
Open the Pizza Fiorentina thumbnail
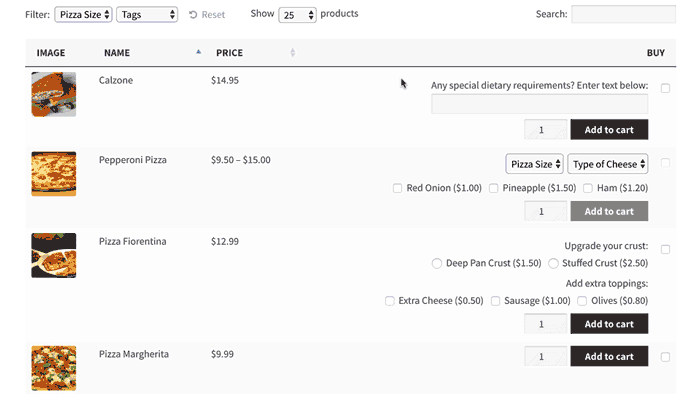tap(54, 255)
